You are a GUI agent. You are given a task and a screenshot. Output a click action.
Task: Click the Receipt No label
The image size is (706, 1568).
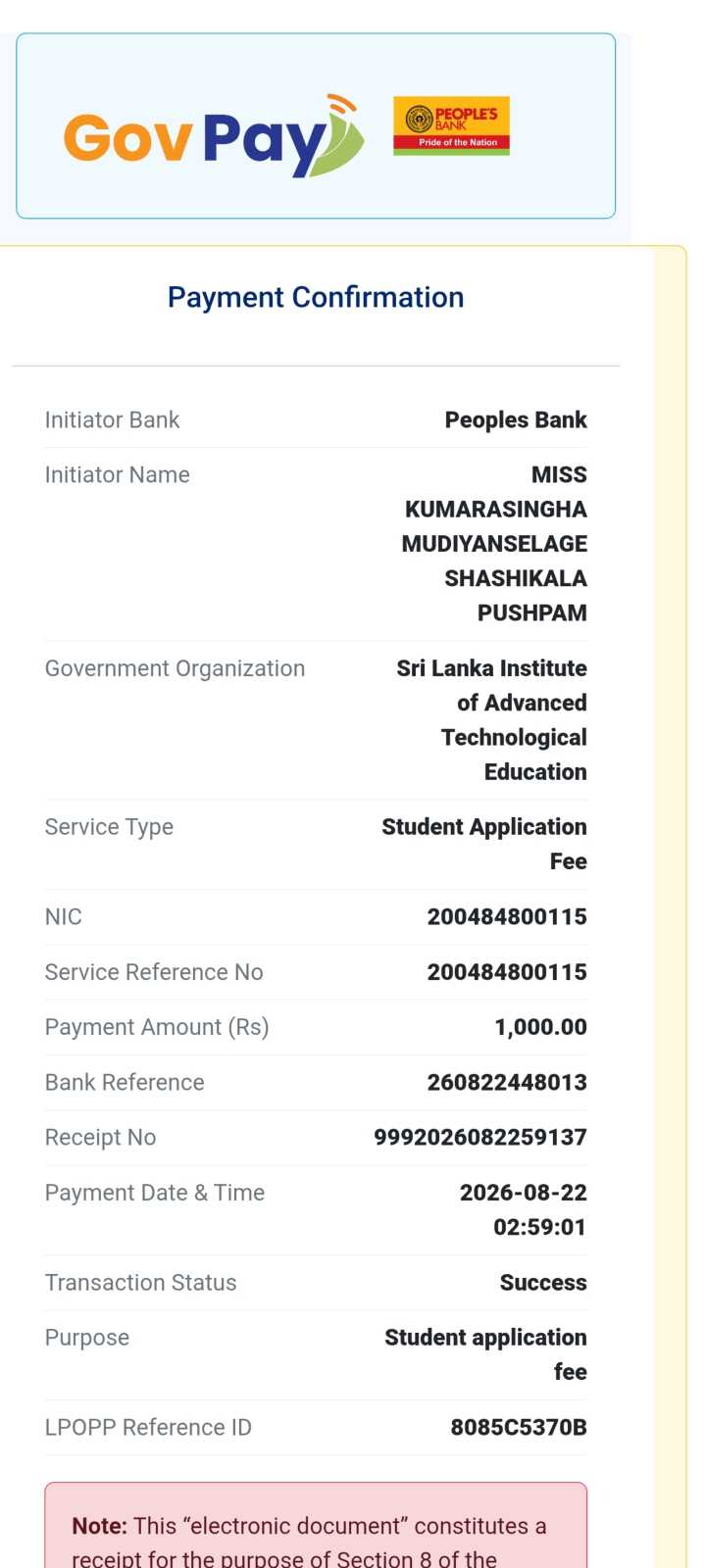coord(100,1137)
